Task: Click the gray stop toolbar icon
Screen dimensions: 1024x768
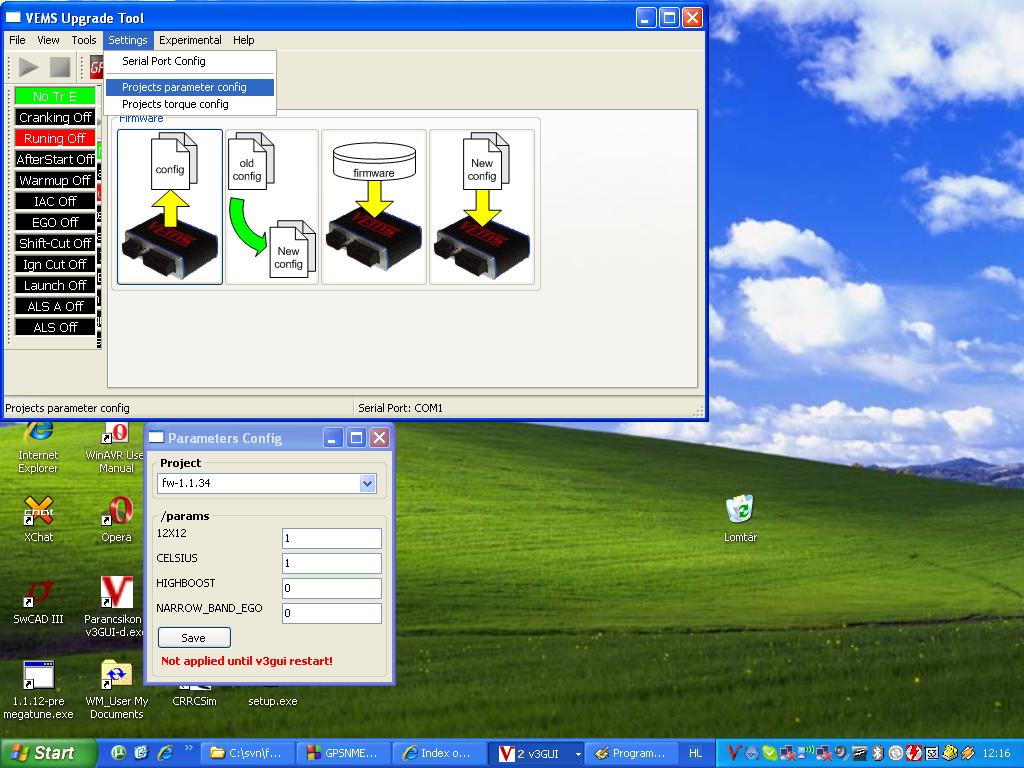Action: click(x=60, y=67)
